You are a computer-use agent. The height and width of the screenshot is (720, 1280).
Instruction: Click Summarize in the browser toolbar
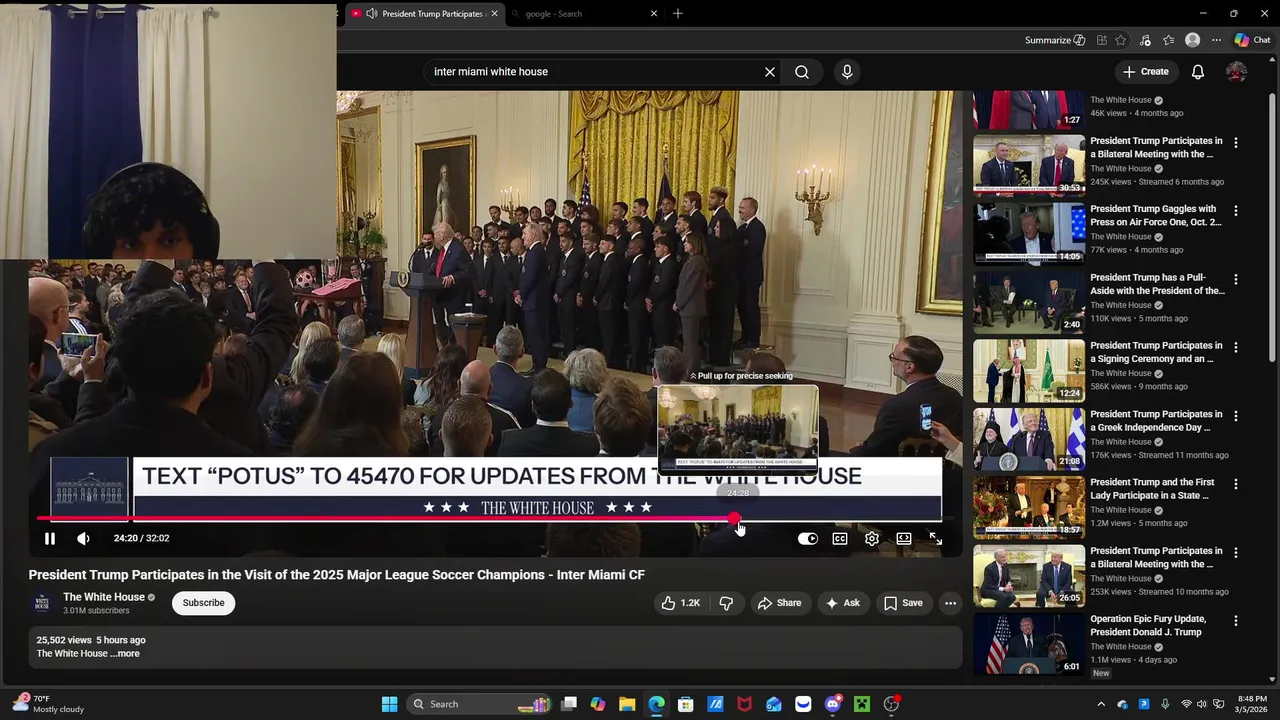click(x=1055, y=40)
